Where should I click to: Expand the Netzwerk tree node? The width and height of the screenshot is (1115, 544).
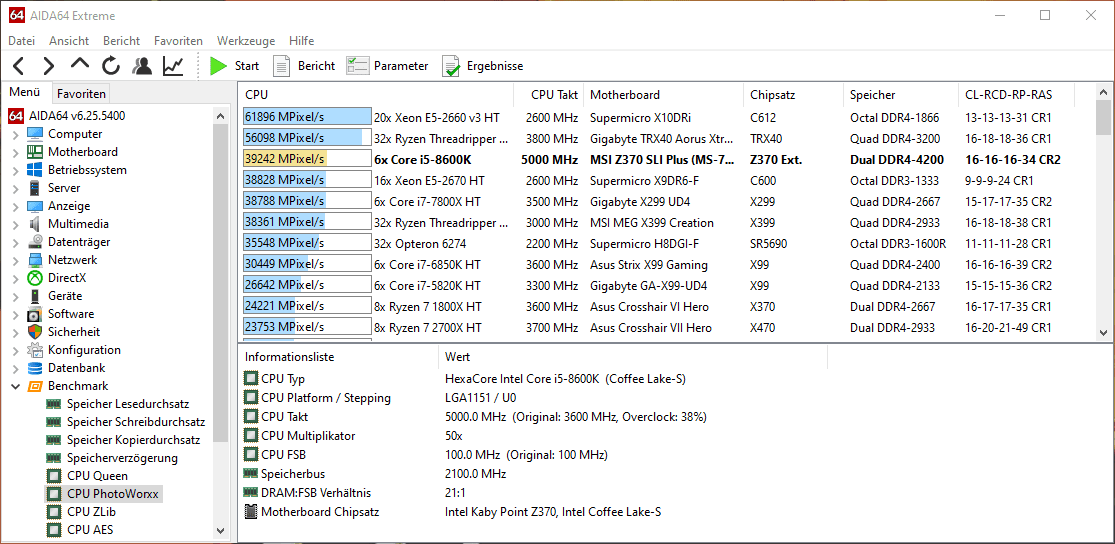[x=15, y=260]
